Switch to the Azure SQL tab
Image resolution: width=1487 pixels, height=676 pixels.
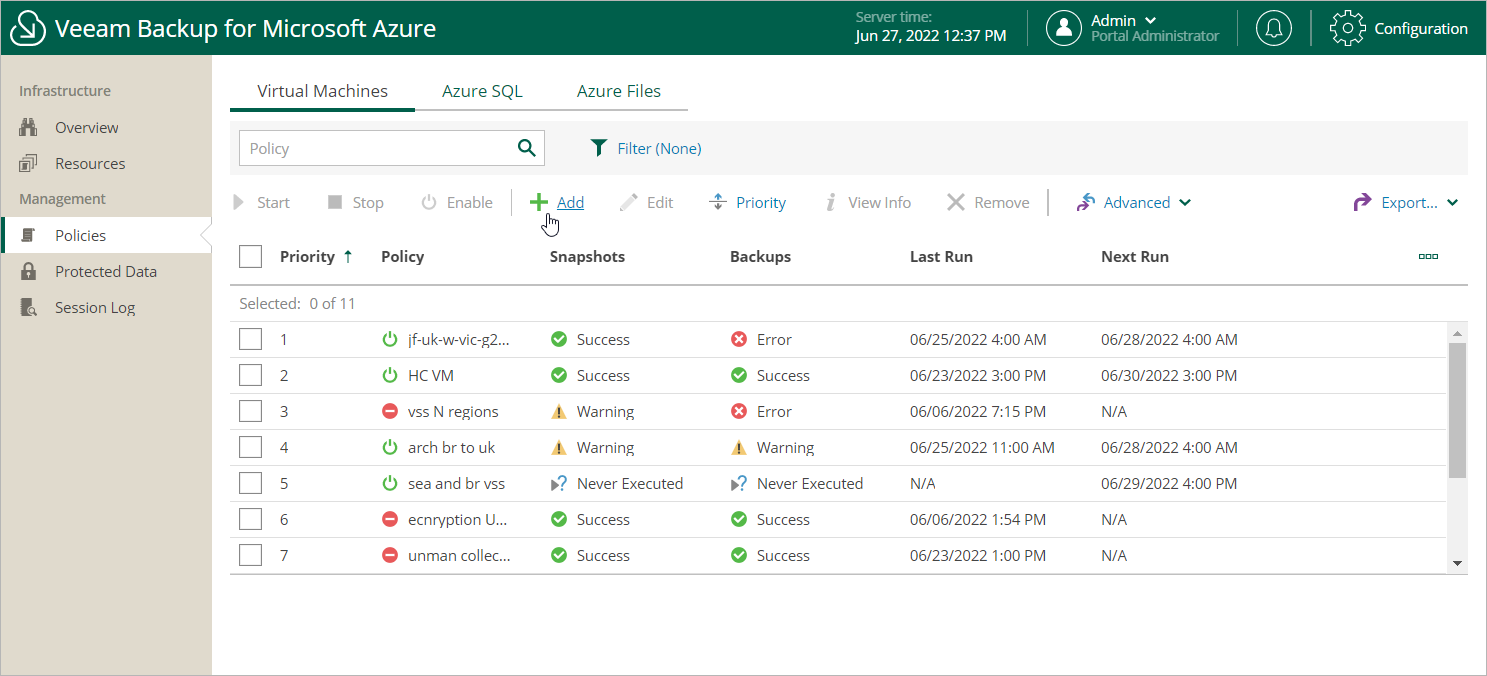coord(482,91)
